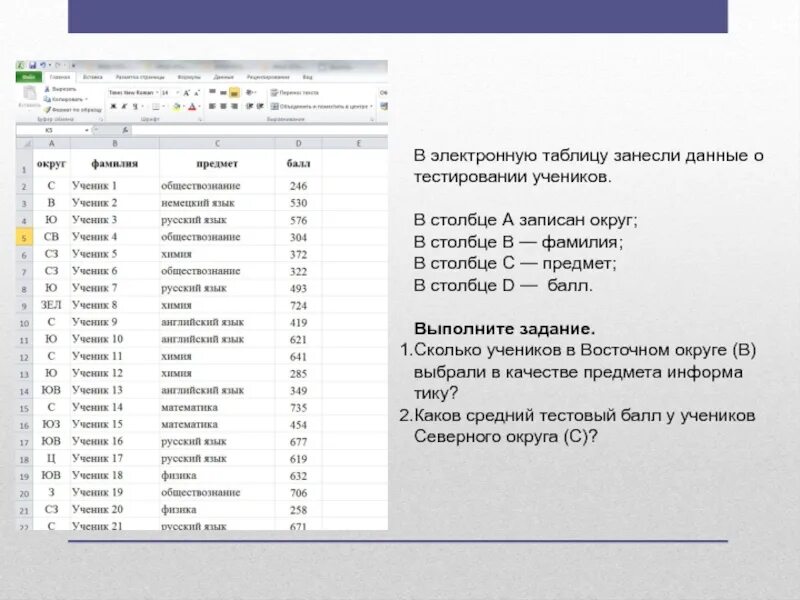The image size is (800, 600).
Task: Click the Файл menu button
Action: click(x=31, y=74)
